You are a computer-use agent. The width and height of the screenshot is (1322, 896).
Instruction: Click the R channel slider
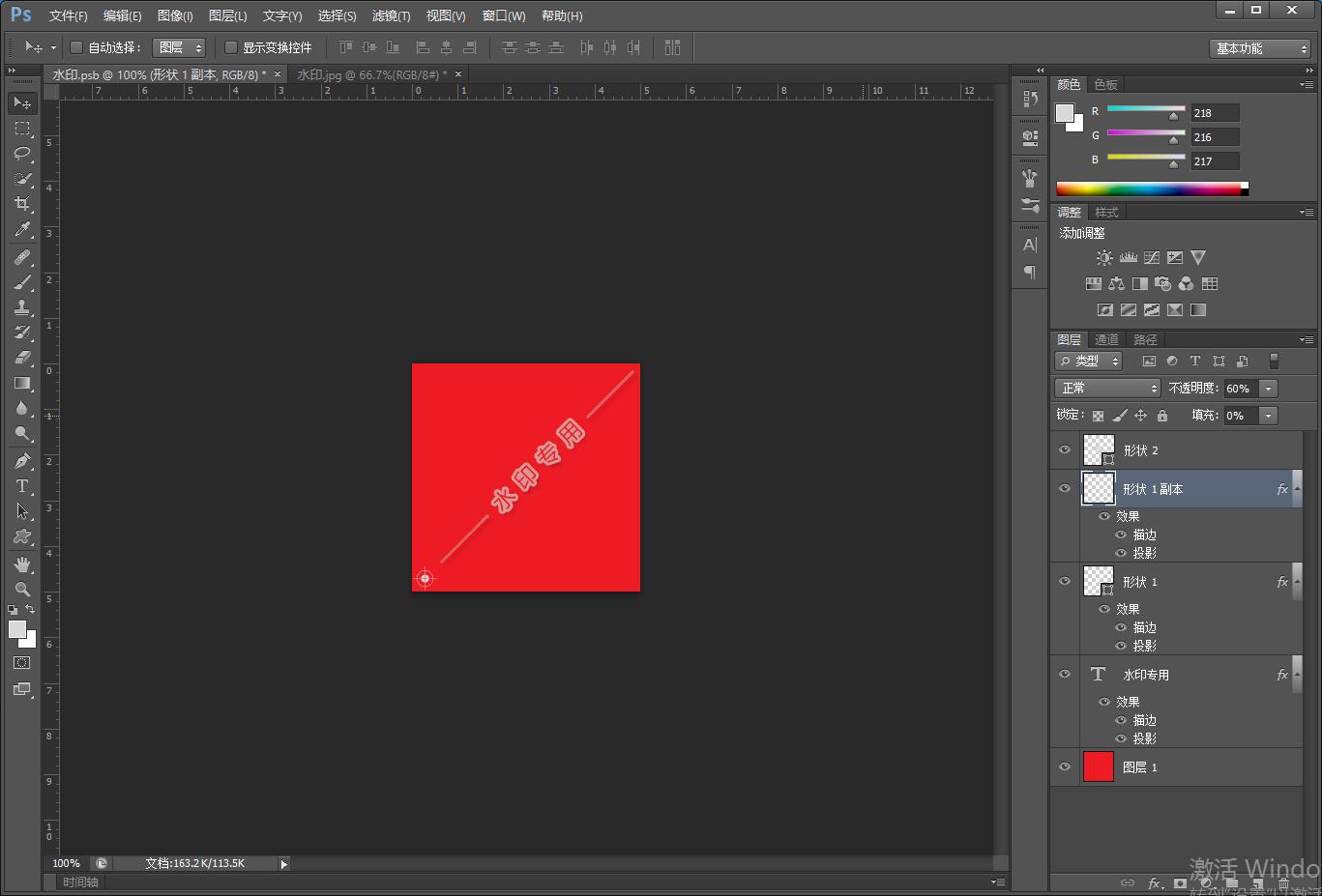pos(1146,109)
